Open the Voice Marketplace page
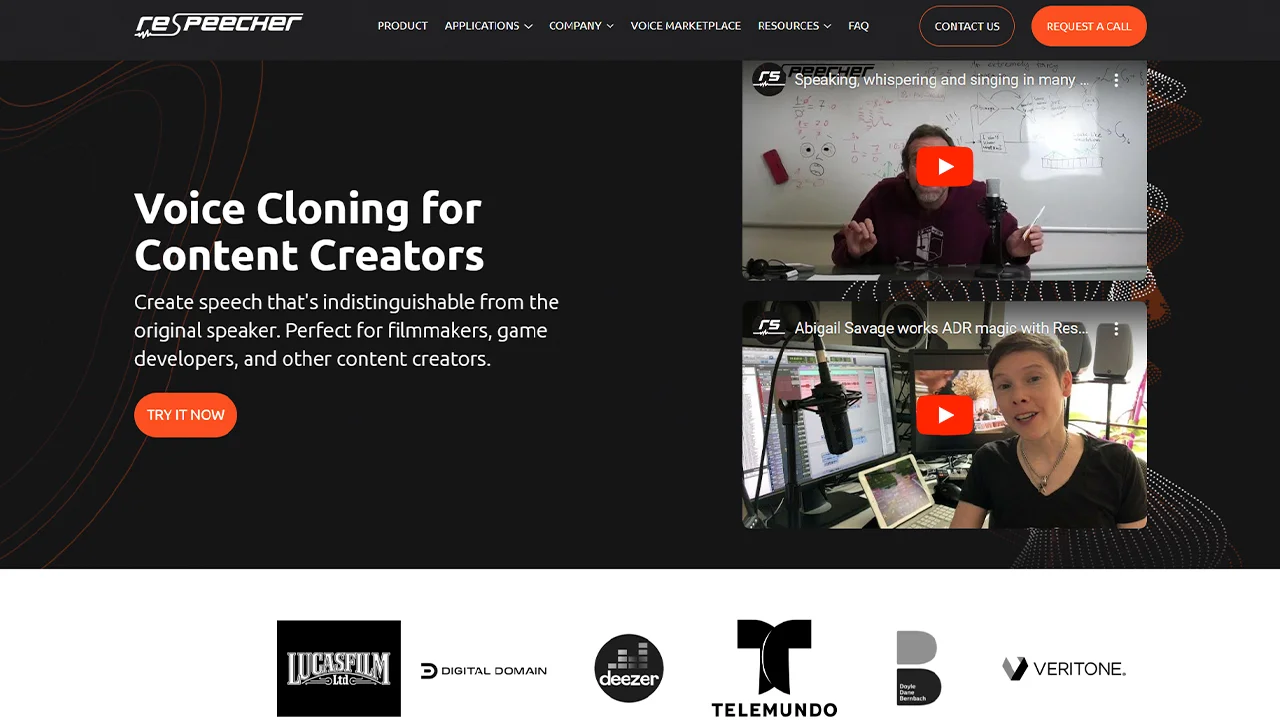 coord(686,26)
